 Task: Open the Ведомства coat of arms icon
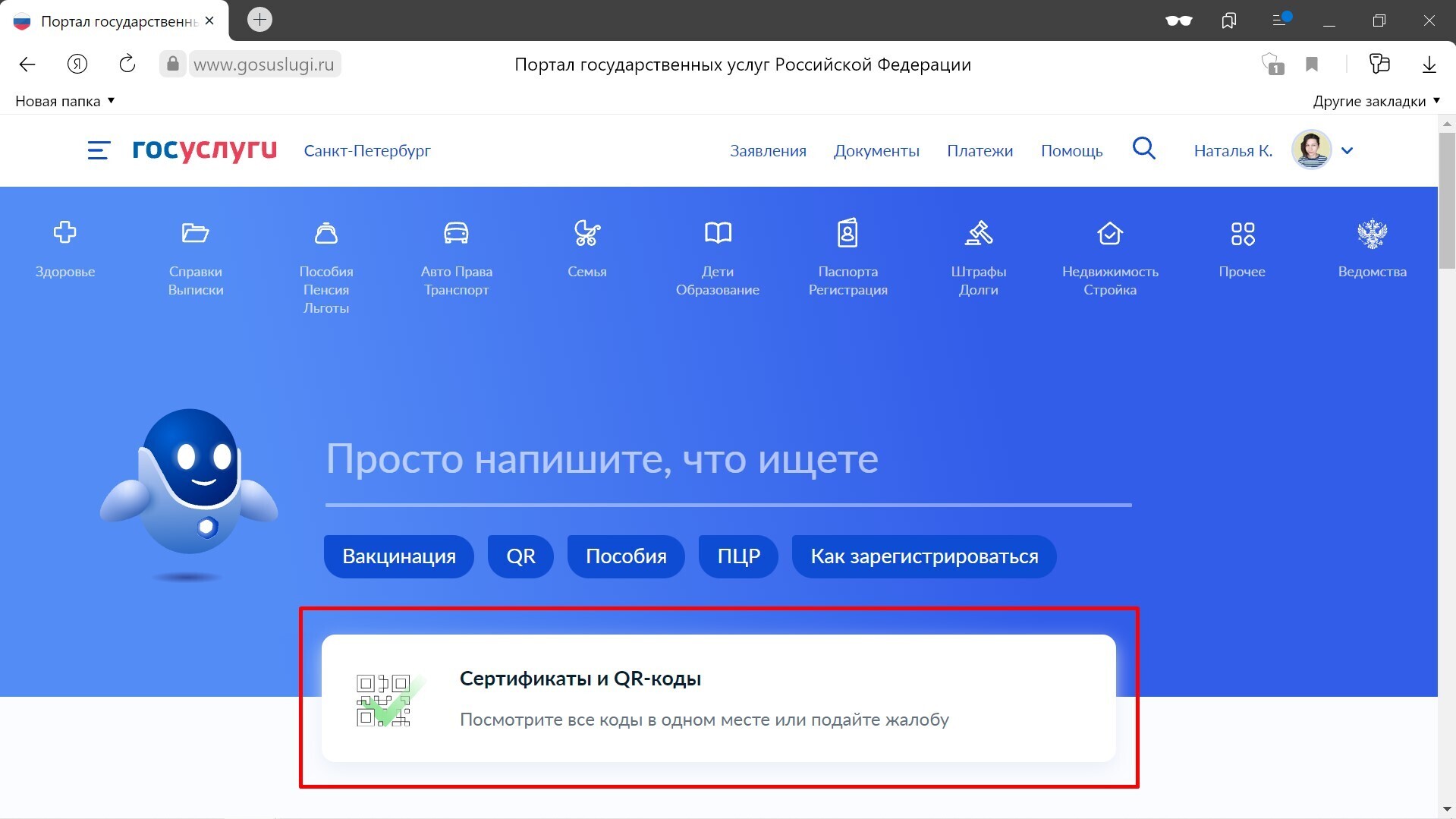click(x=1372, y=233)
